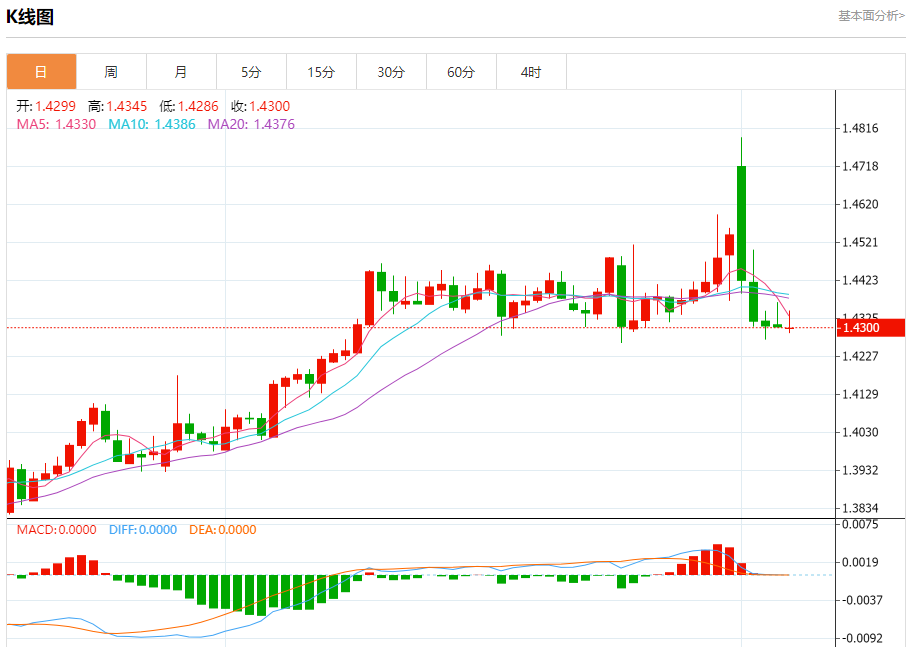Switch to the 月 monthly tab

point(181,72)
